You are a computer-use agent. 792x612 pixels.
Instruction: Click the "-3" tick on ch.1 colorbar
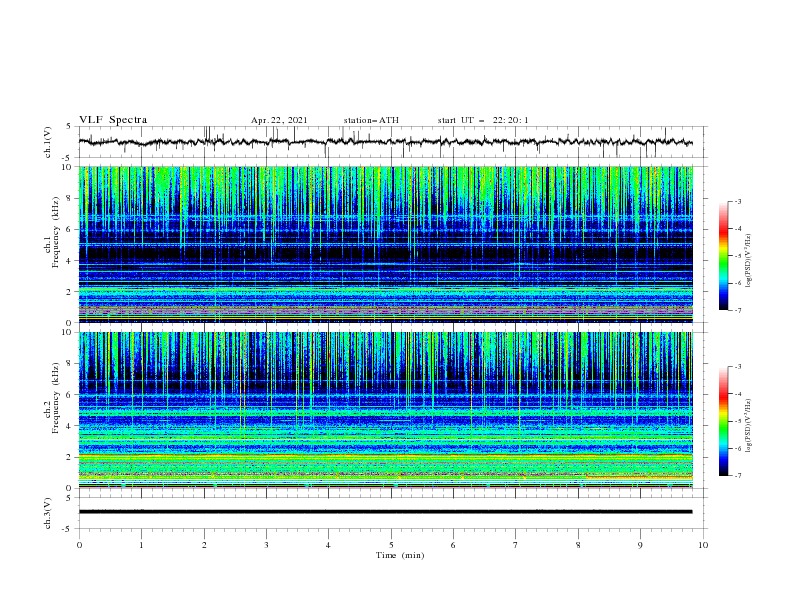(737, 201)
